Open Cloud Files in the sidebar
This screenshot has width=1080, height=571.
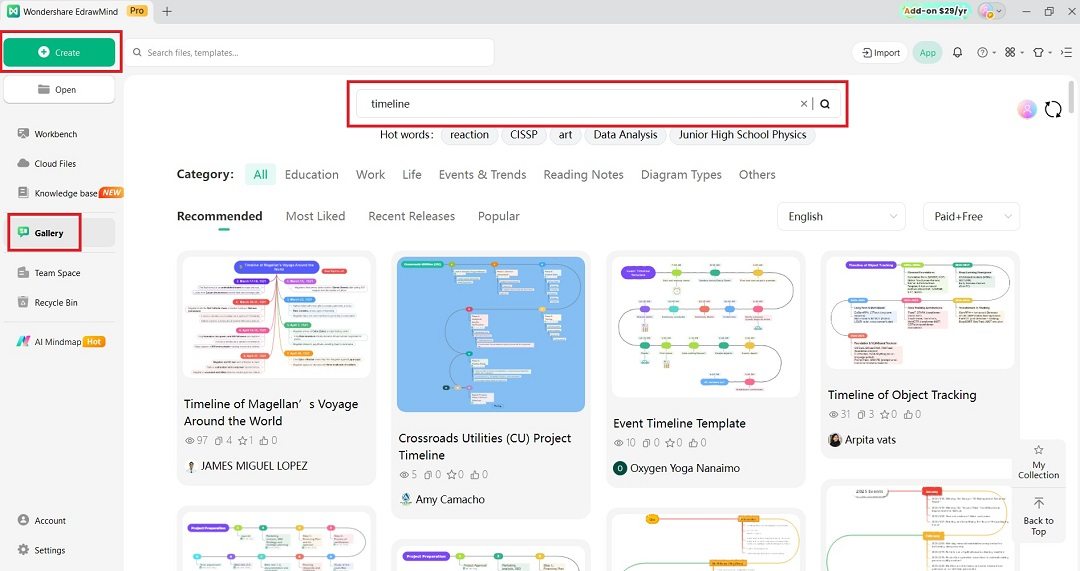tap(47, 163)
